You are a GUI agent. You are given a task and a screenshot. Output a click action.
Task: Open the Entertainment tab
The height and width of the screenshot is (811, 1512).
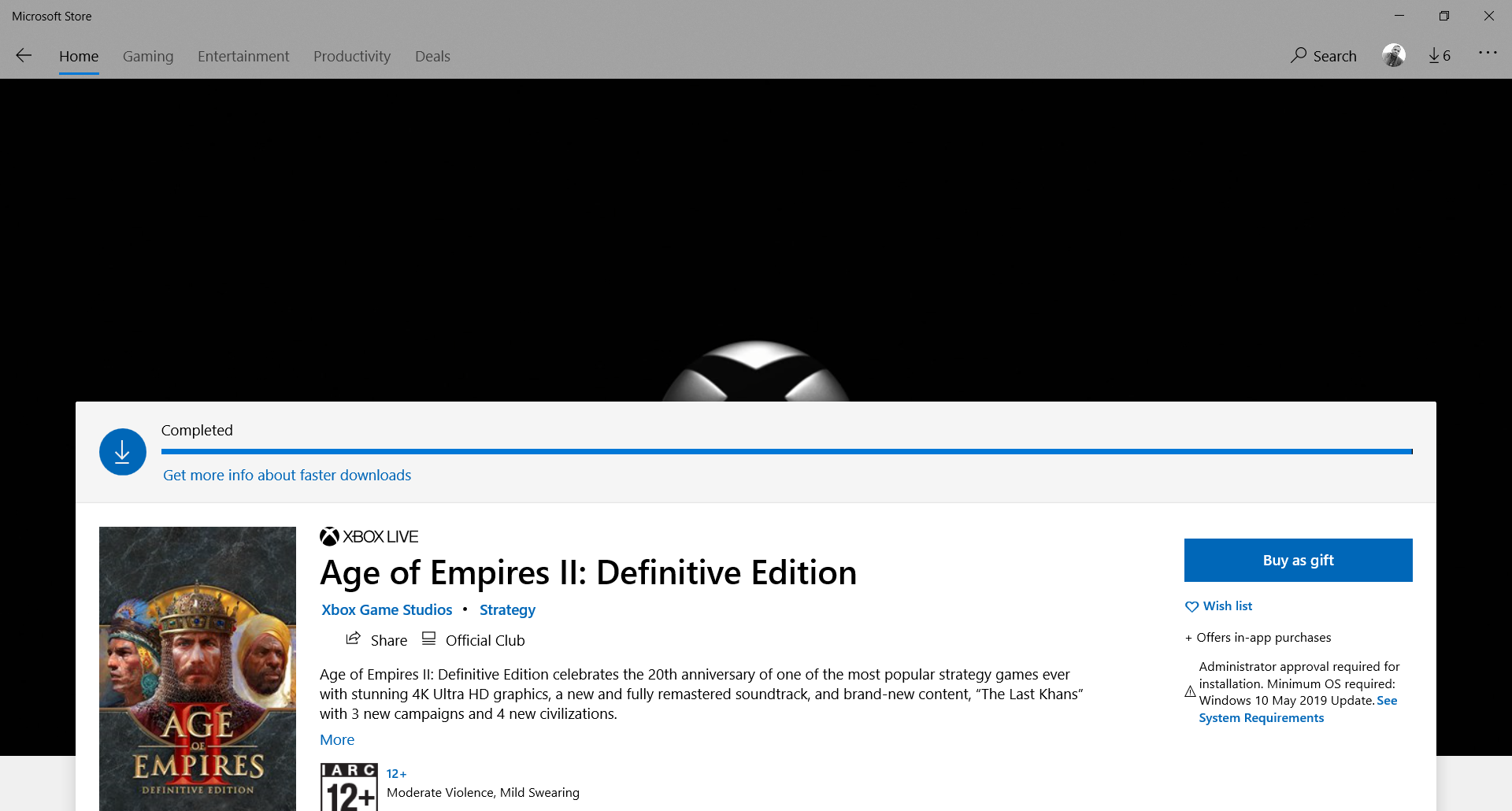tap(243, 56)
